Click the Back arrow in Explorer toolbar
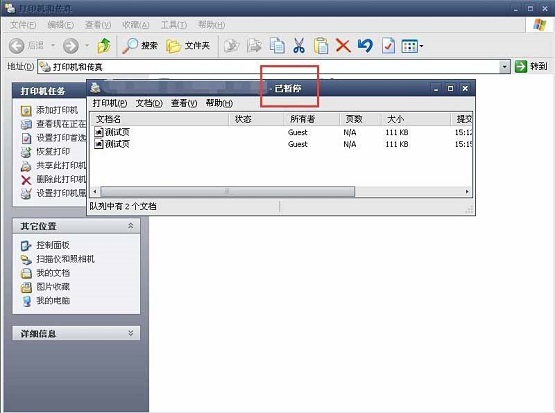The image size is (555, 413). (16, 46)
